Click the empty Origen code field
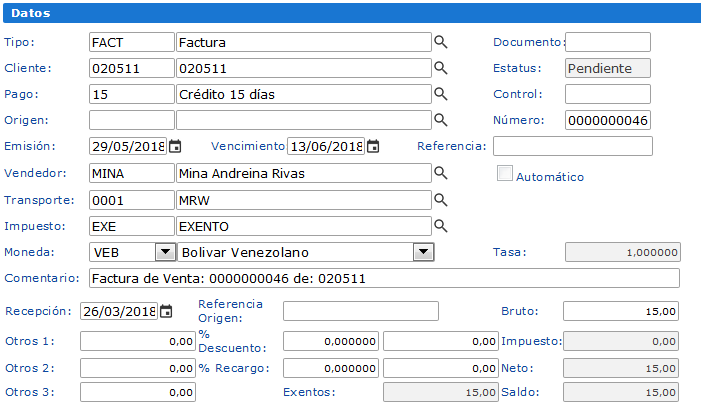Screen dimensions: 701x407 pos(131,120)
